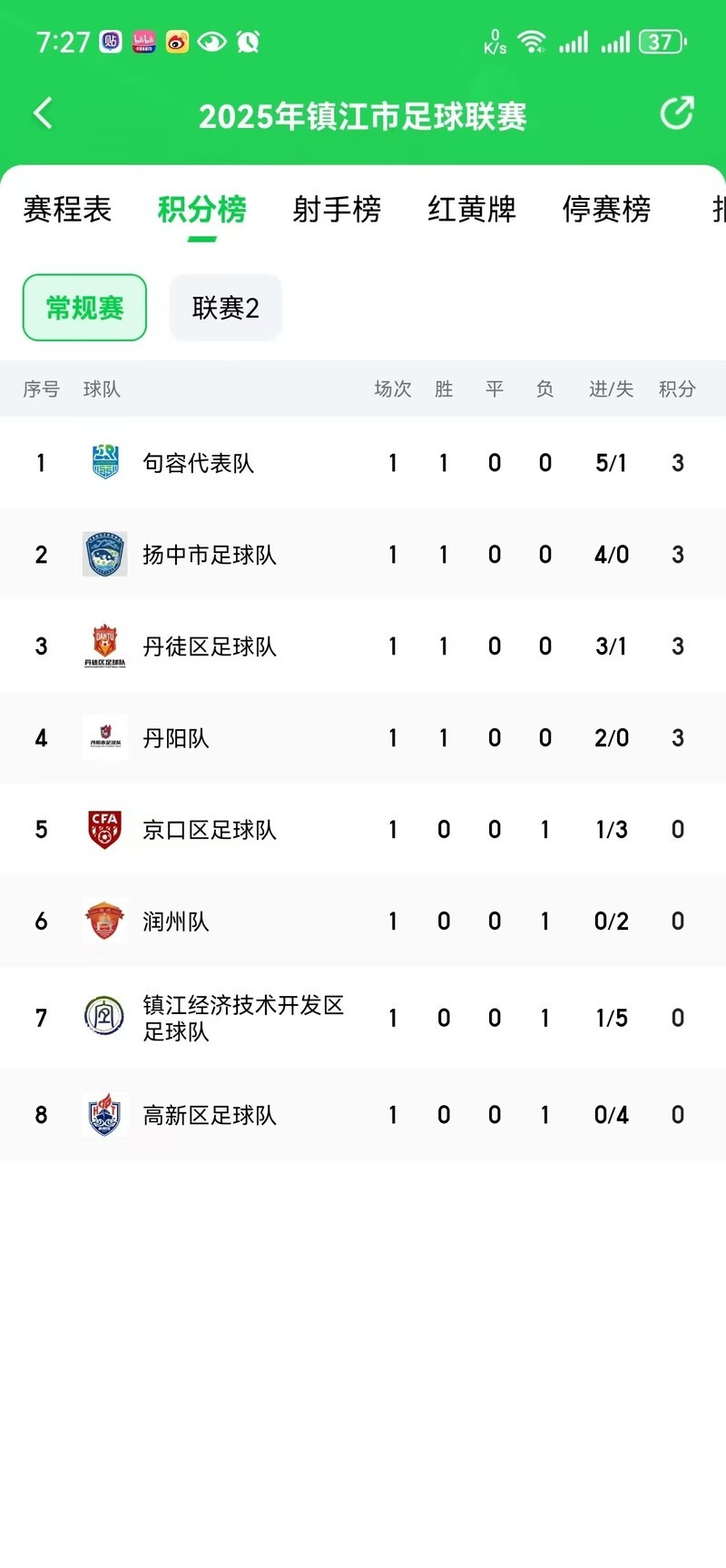
Task: Tap the 高新区足球队 team crest
Action: tap(105, 1114)
